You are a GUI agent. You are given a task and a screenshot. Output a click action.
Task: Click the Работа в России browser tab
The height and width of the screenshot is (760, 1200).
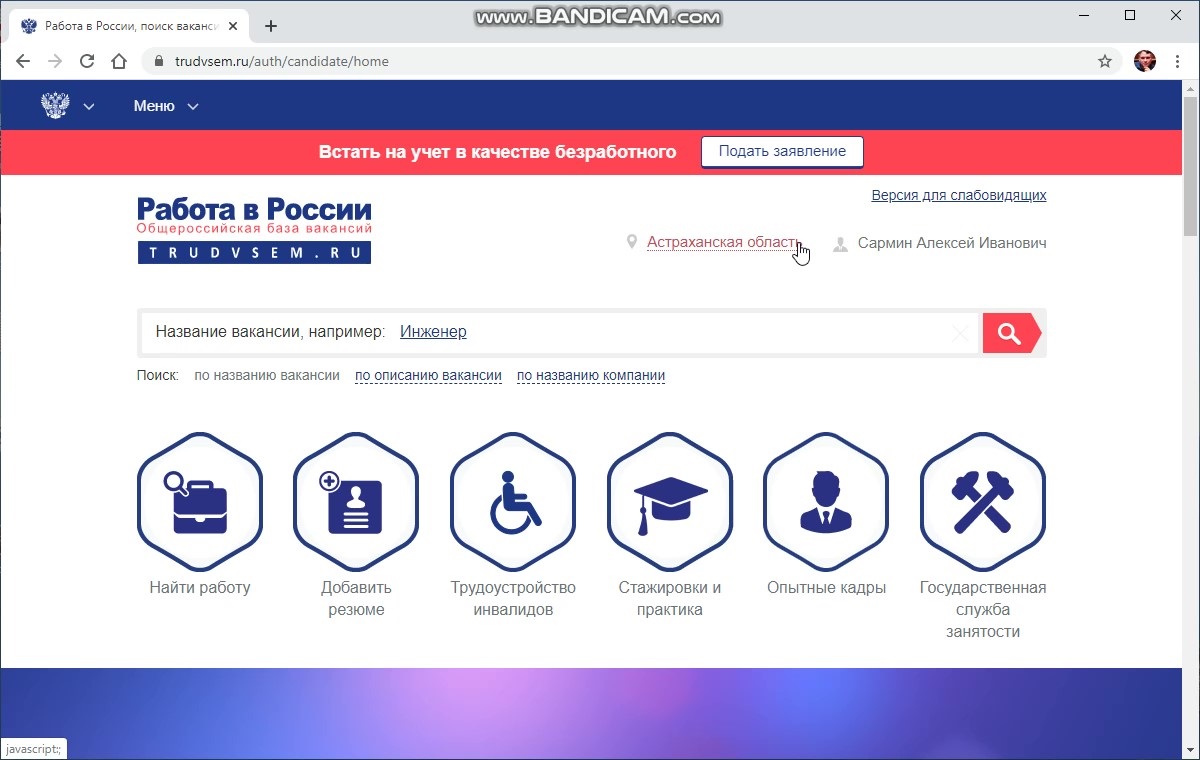[128, 26]
